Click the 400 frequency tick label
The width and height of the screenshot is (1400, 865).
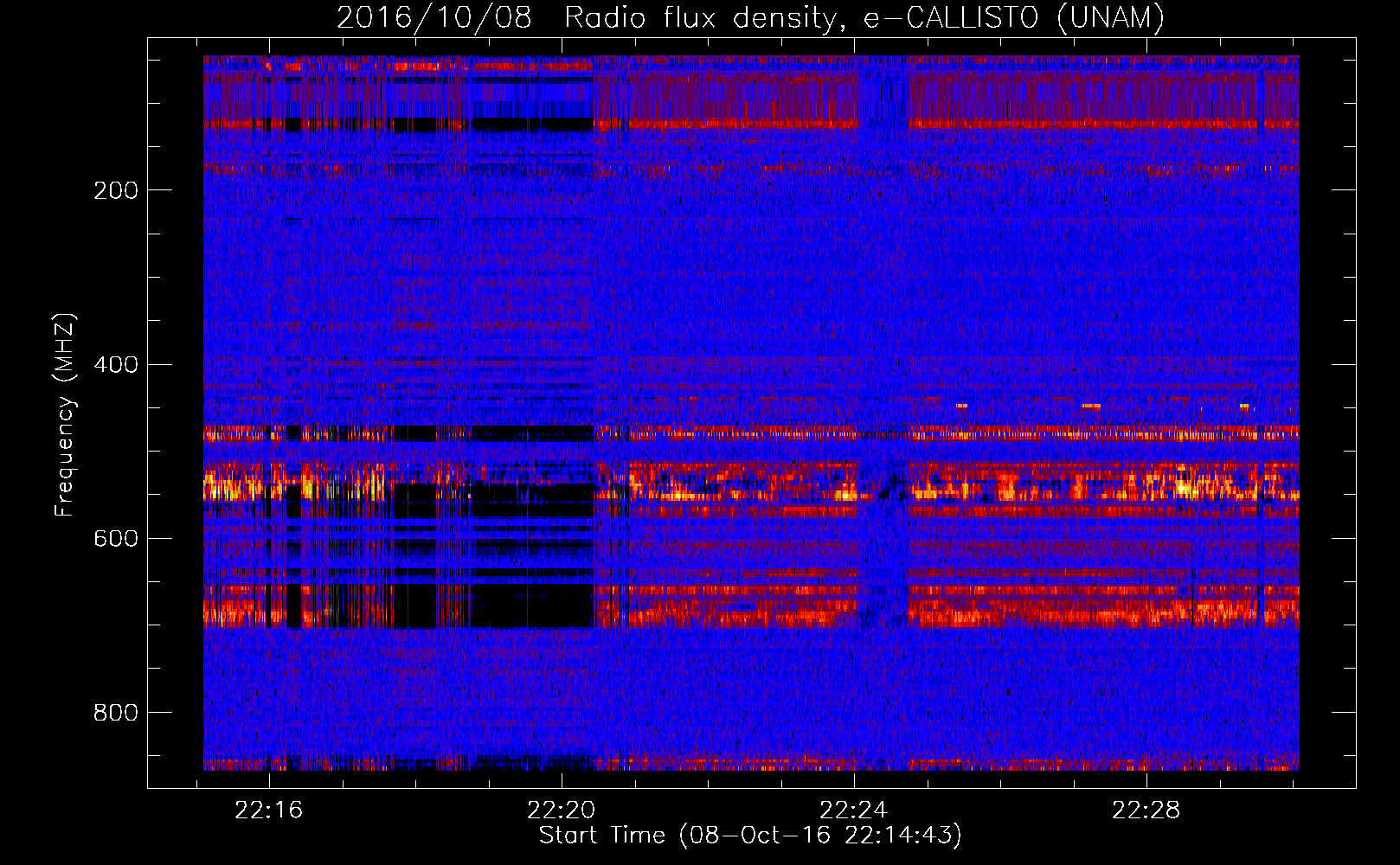pyautogui.click(x=116, y=364)
